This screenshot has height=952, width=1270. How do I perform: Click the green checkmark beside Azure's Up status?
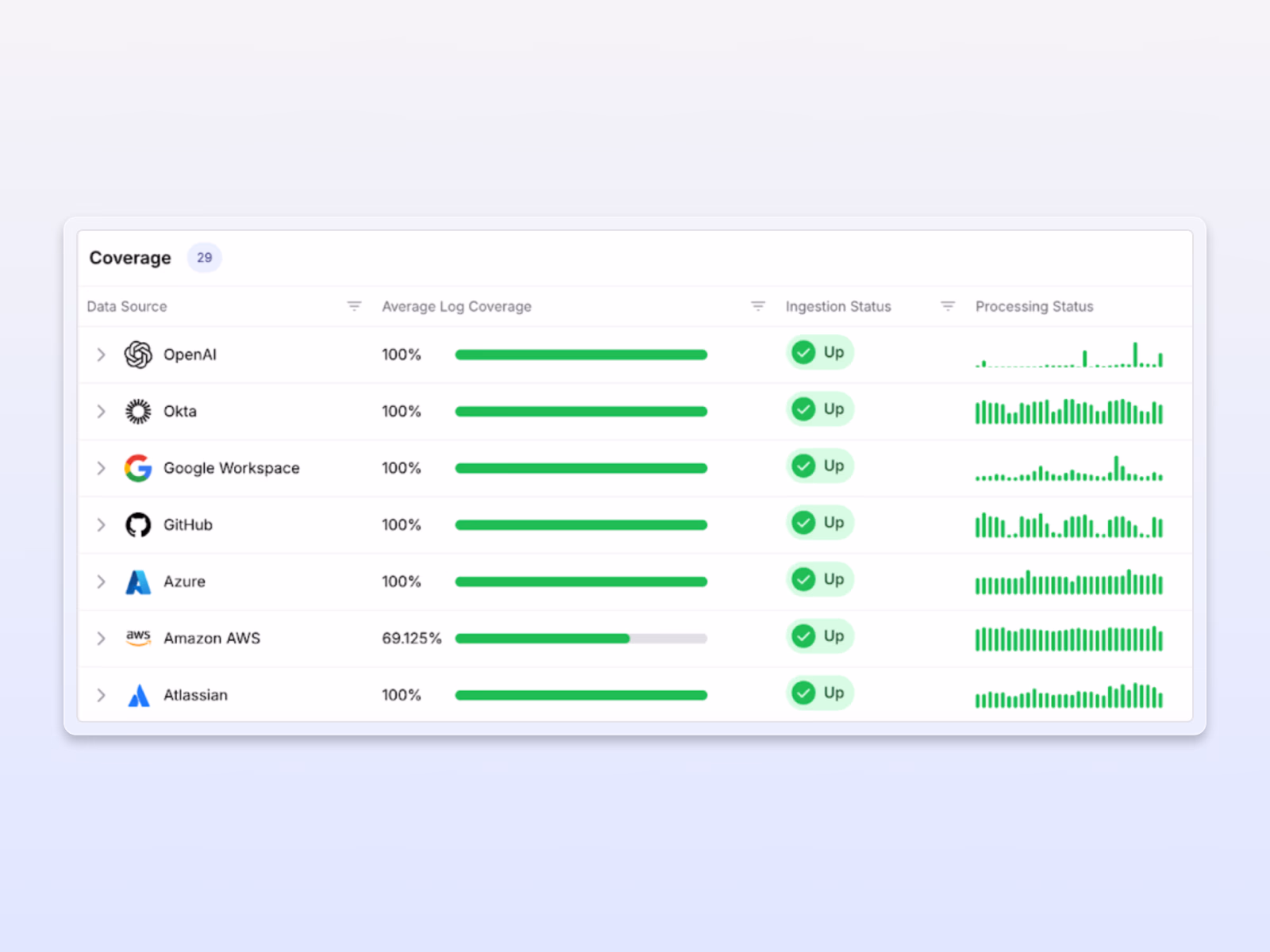click(x=802, y=579)
